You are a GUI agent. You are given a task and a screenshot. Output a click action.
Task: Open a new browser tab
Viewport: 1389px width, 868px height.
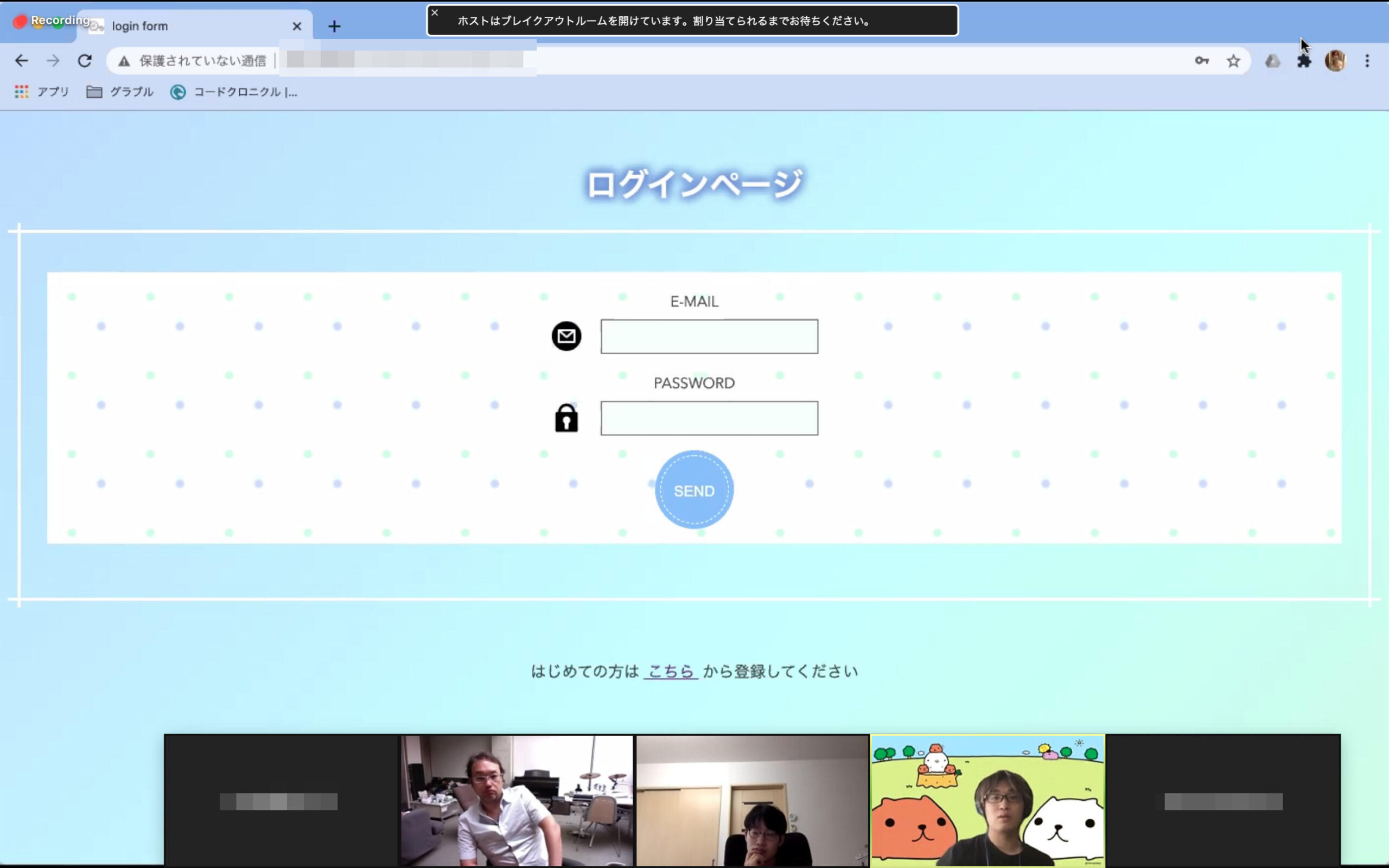pyautogui.click(x=334, y=27)
